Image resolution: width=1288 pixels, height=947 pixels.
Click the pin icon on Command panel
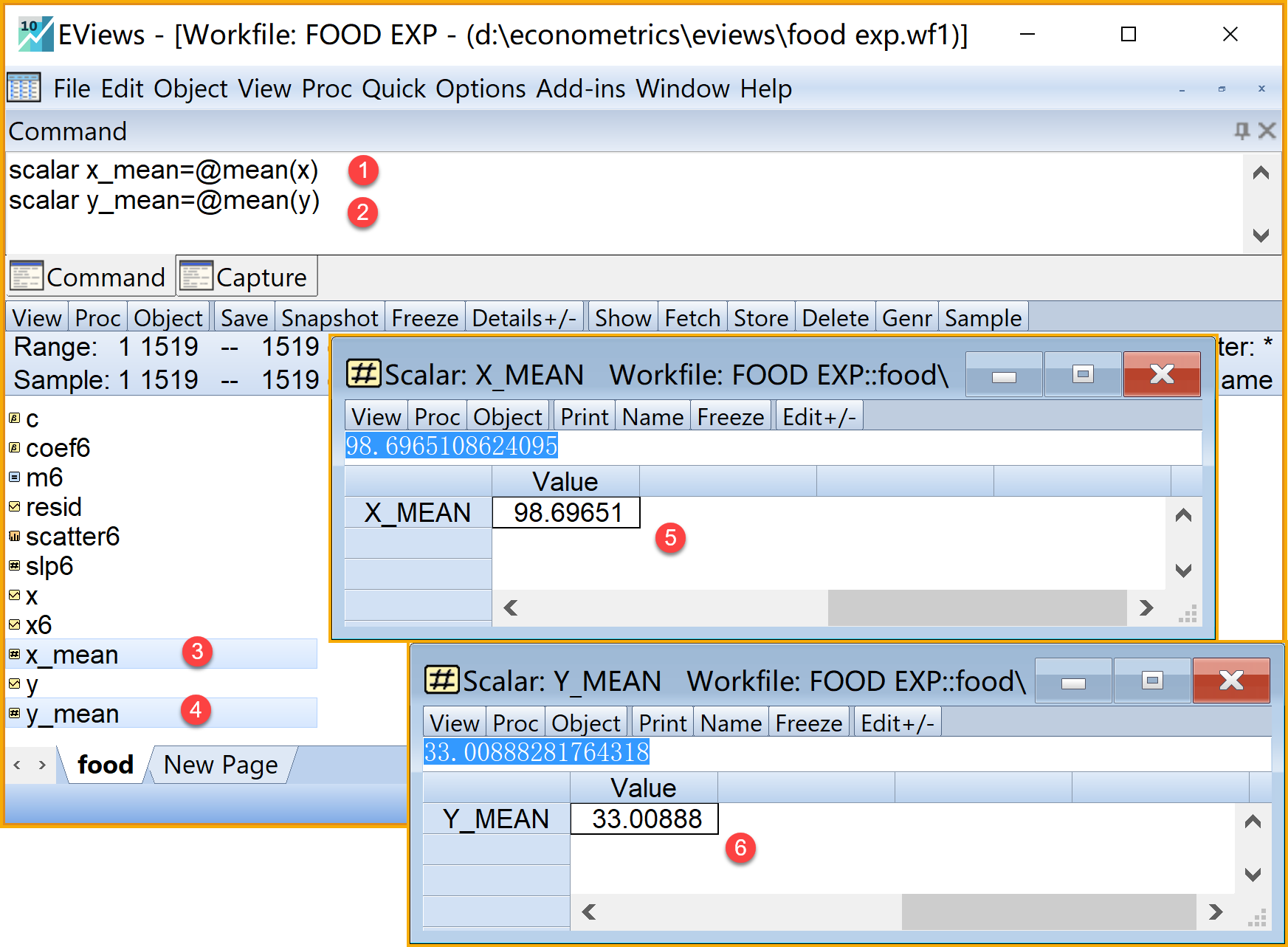[x=1241, y=131]
